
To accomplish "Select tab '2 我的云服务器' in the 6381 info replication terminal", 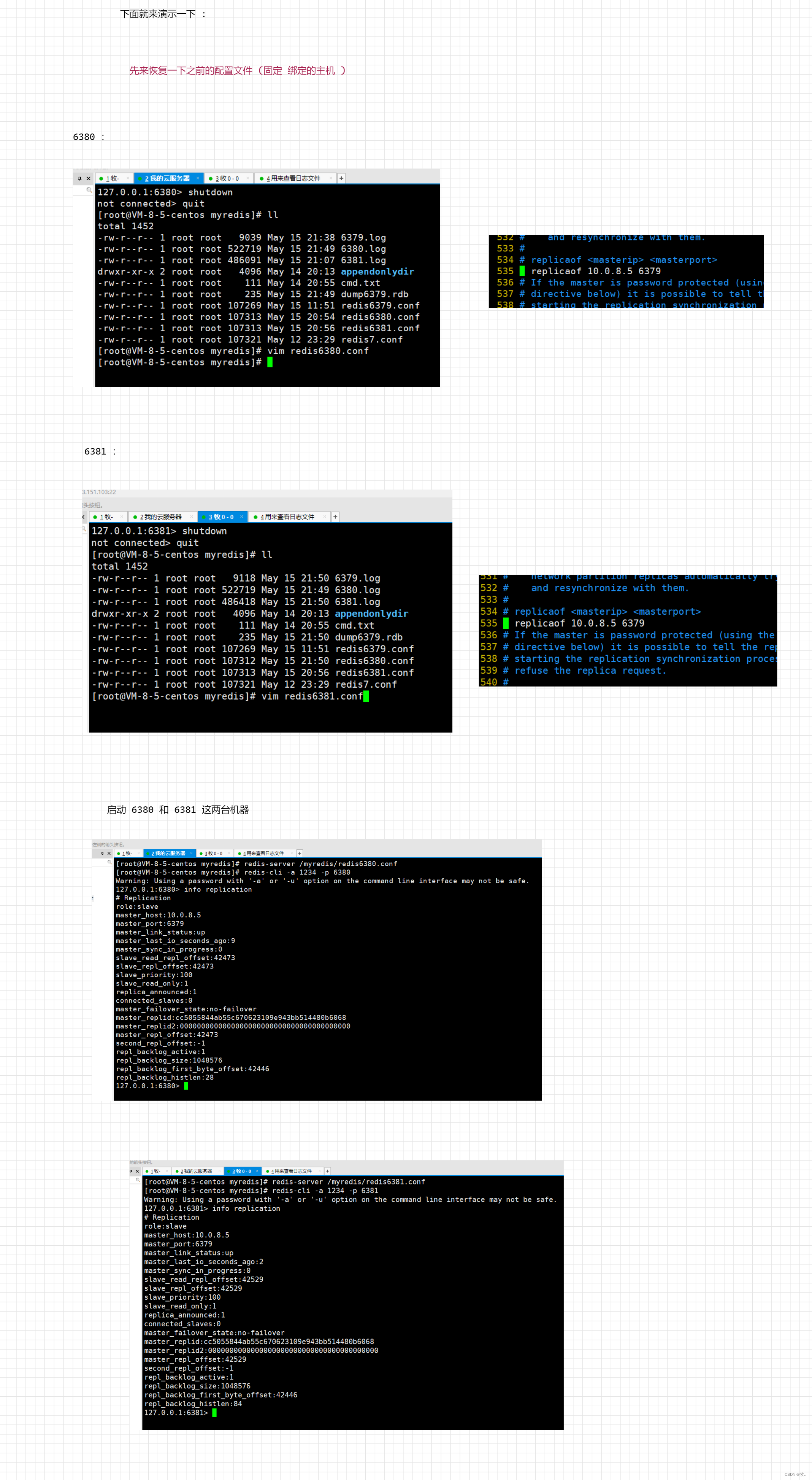I will [198, 1172].
